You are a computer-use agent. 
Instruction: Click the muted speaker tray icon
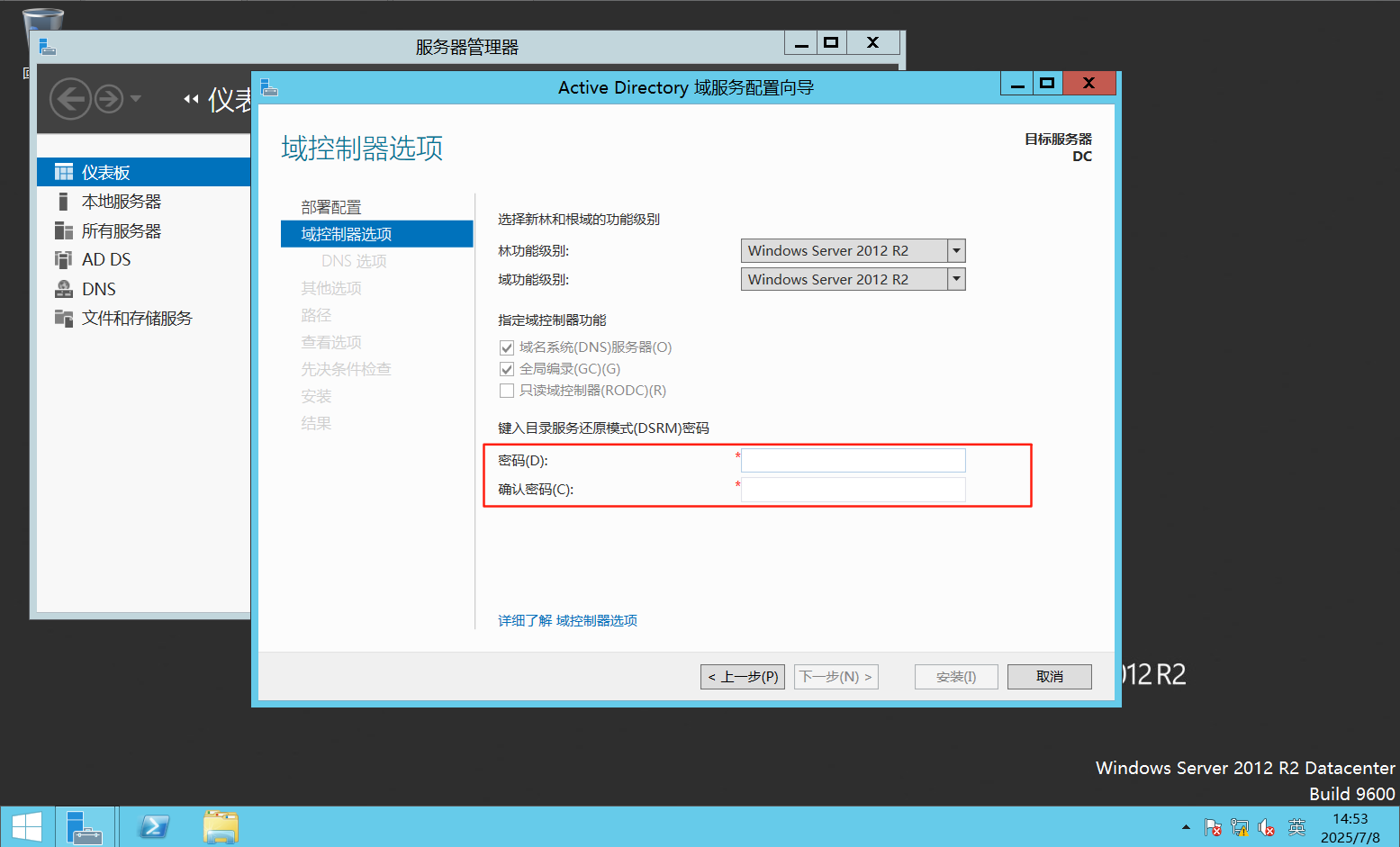[x=1267, y=827]
